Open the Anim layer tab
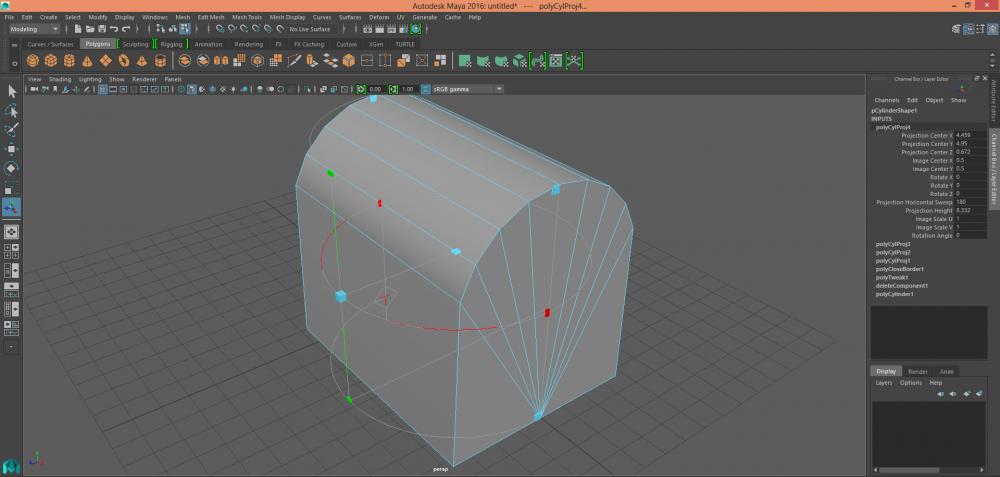Image resolution: width=1000 pixels, height=477 pixels. 946,371
